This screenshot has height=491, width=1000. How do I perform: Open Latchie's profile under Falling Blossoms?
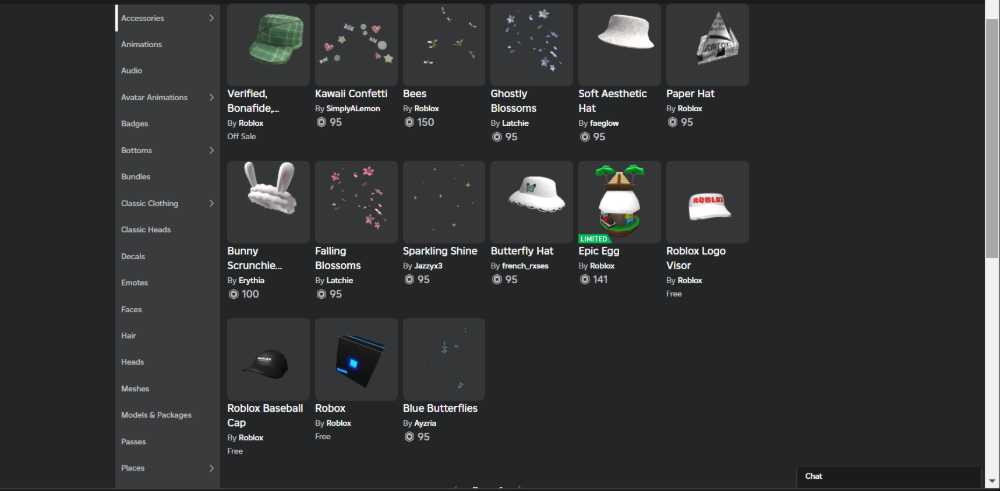pos(340,281)
